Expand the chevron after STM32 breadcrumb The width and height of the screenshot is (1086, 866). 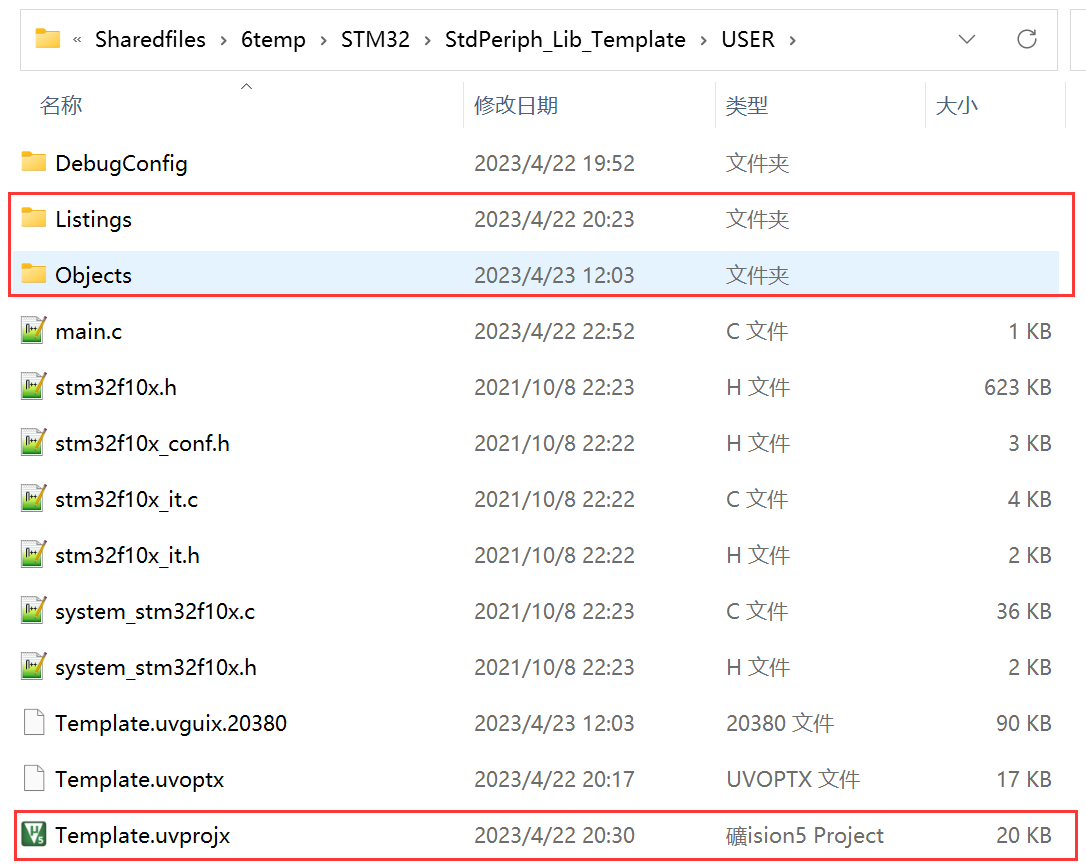pos(427,40)
